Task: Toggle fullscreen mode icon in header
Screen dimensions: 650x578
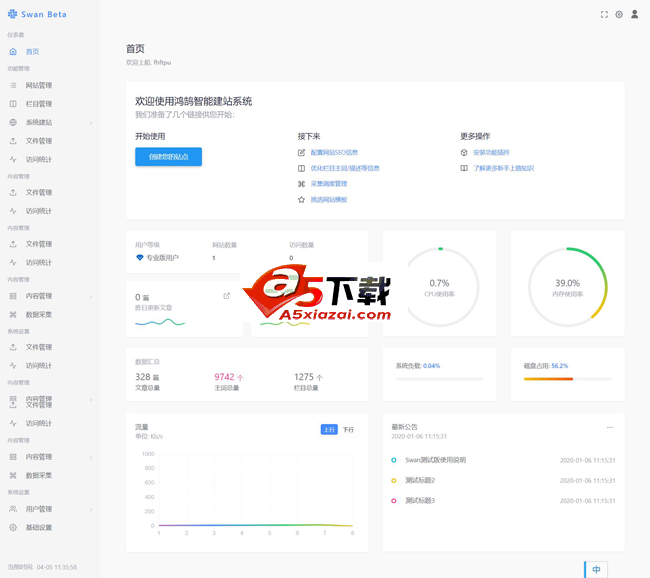Action: 604,15
